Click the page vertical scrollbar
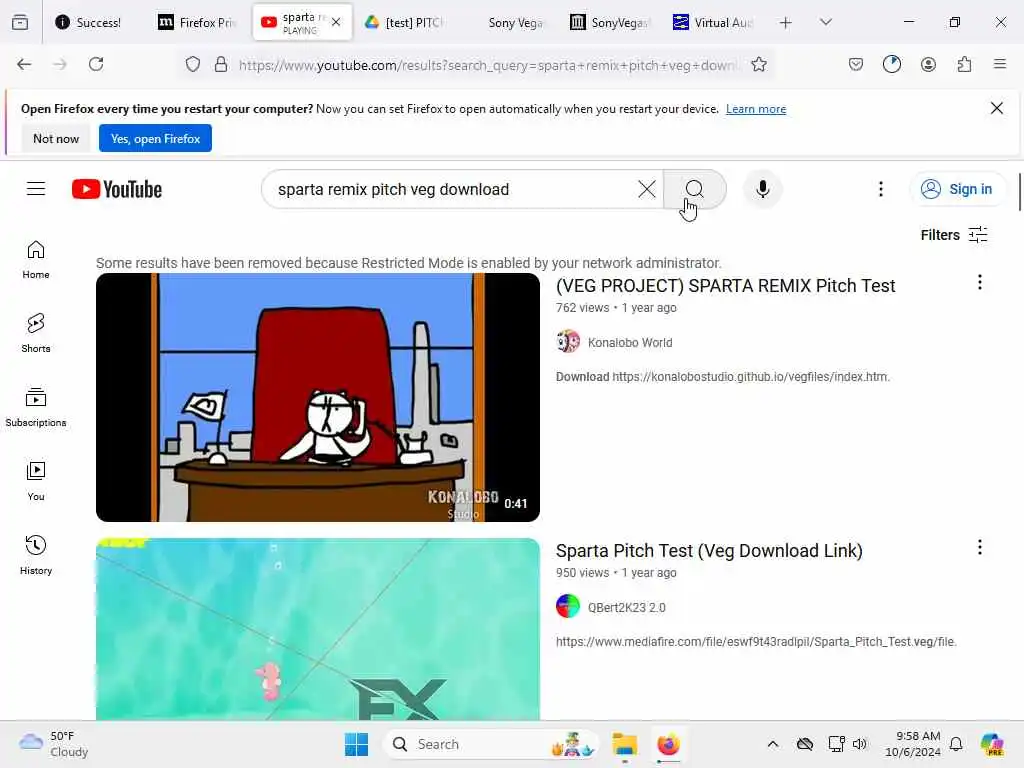This screenshot has height=768, width=1024. pos(1019,191)
